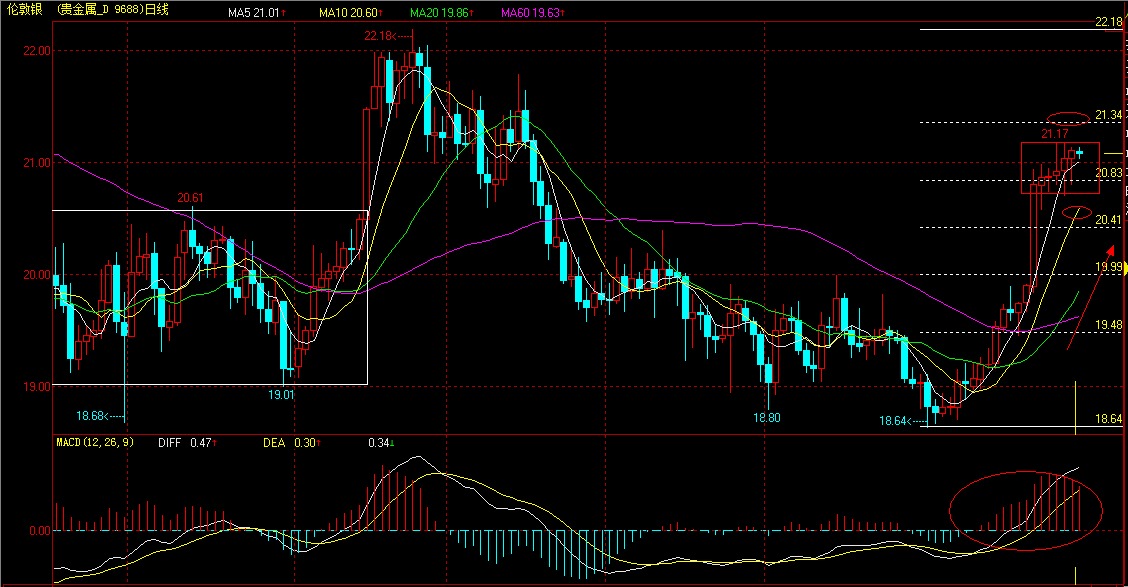Image resolution: width=1128 pixels, height=587 pixels.
Task: Click the 22.18 high price annotation
Action: (380, 36)
